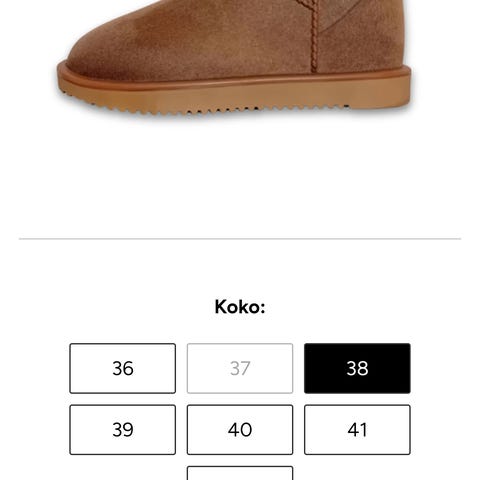Click the selected black size 38 box
The height and width of the screenshot is (480, 480).
click(x=357, y=368)
